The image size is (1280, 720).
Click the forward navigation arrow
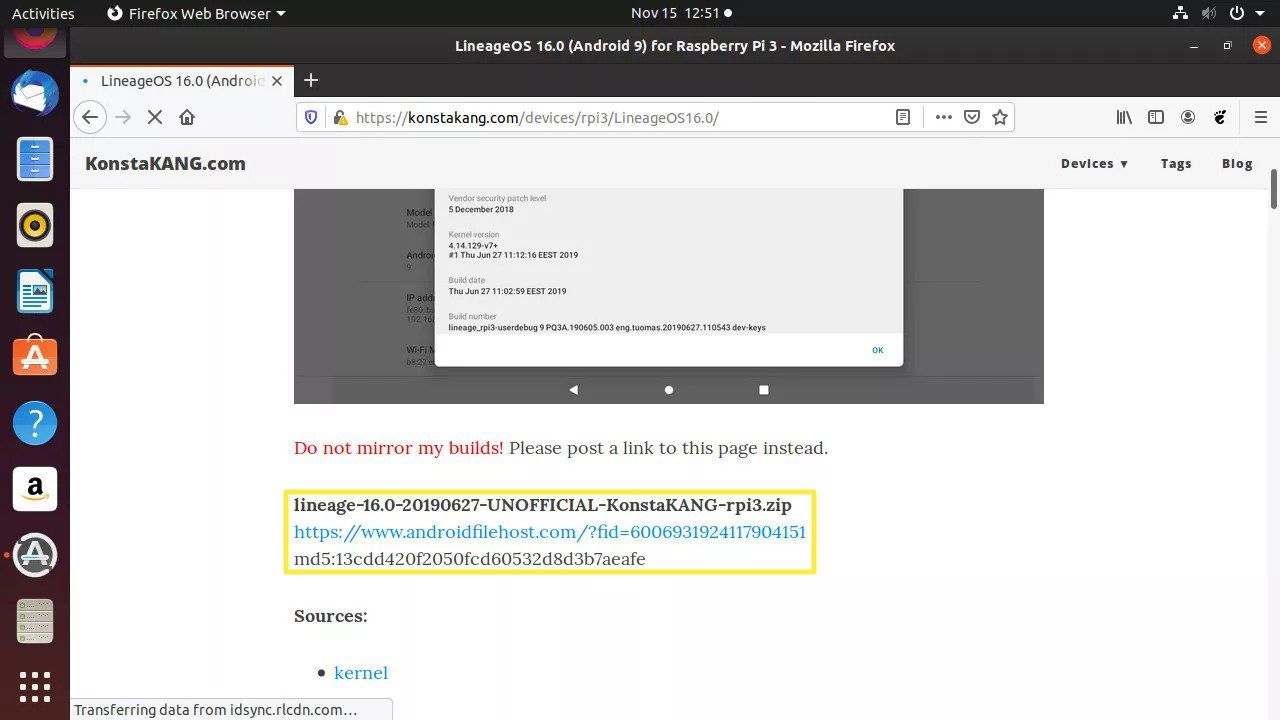(123, 117)
